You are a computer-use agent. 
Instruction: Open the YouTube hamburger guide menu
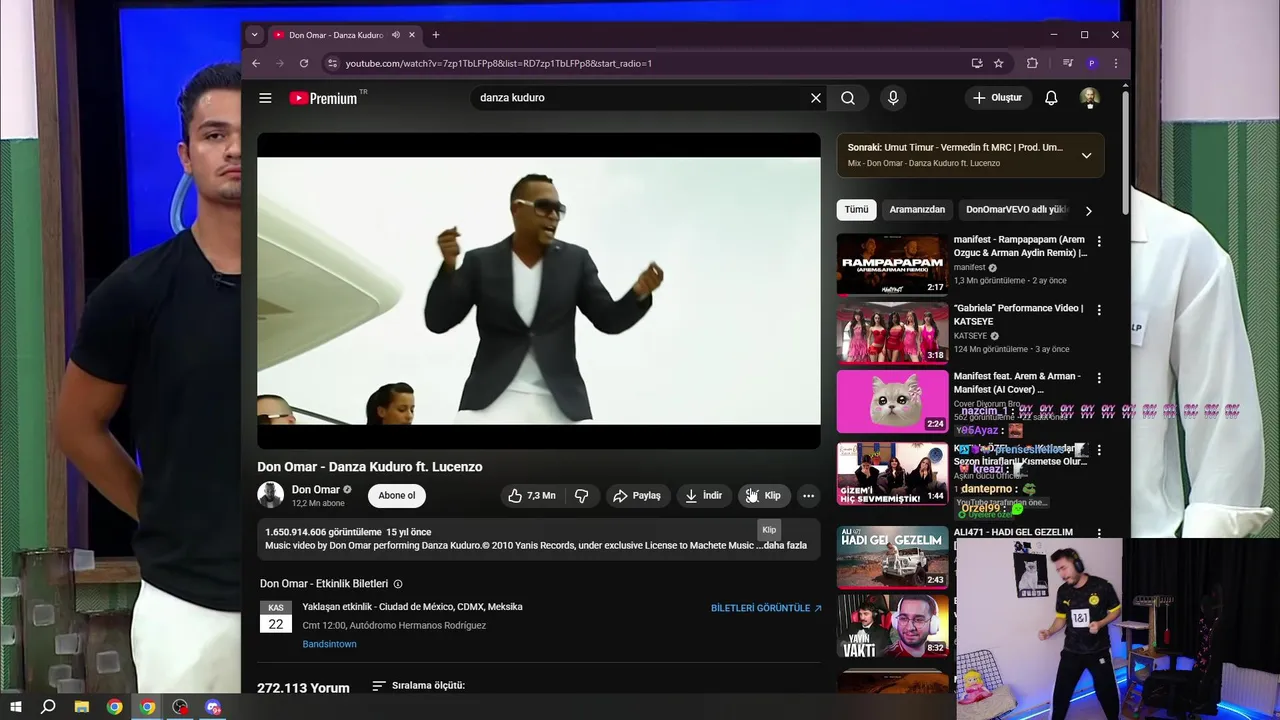pos(265,98)
